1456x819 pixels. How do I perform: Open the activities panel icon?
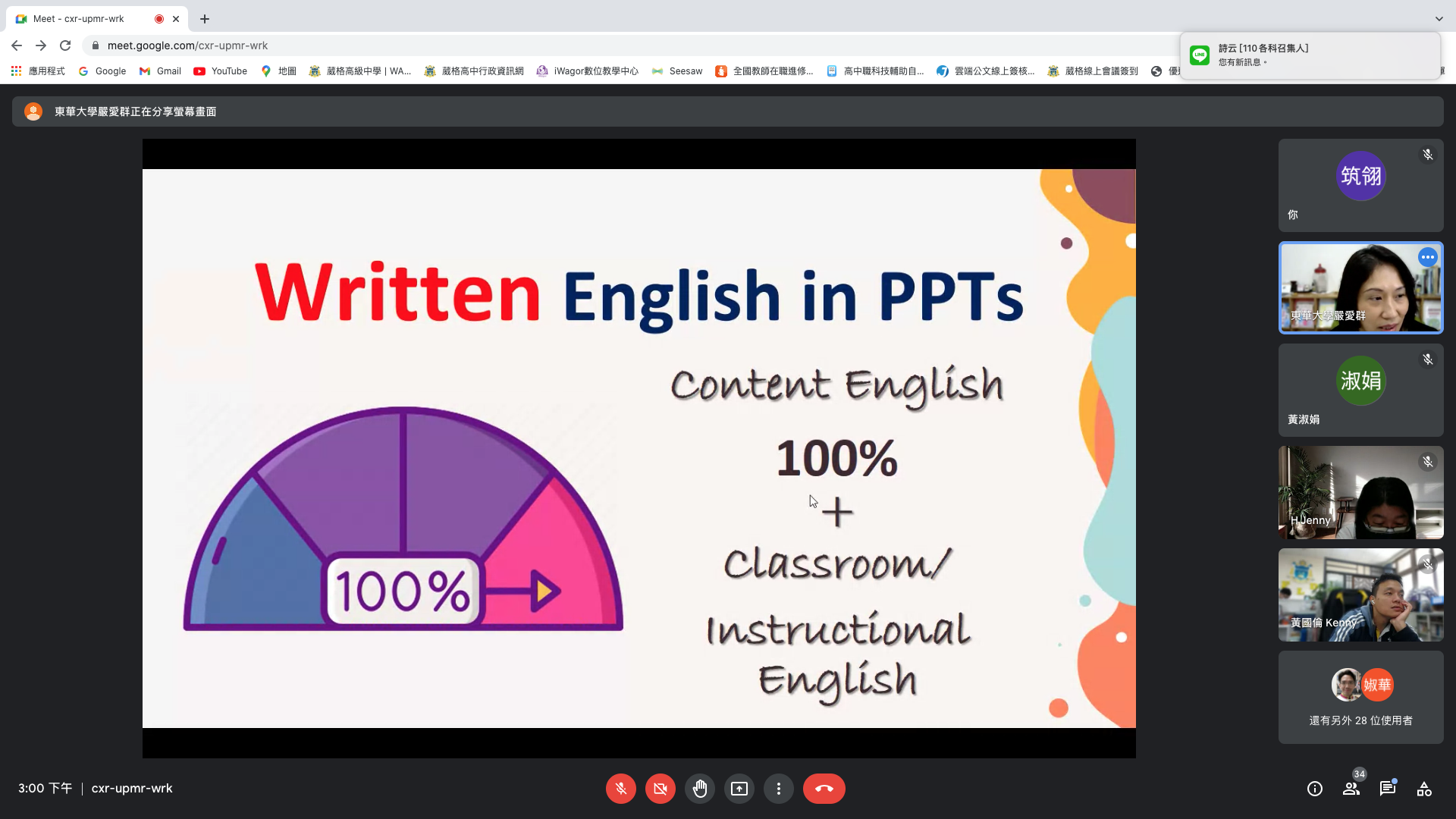1423,789
